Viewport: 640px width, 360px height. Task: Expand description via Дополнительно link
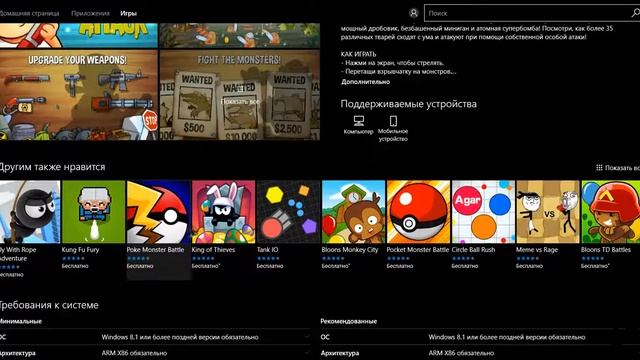[x=365, y=82]
